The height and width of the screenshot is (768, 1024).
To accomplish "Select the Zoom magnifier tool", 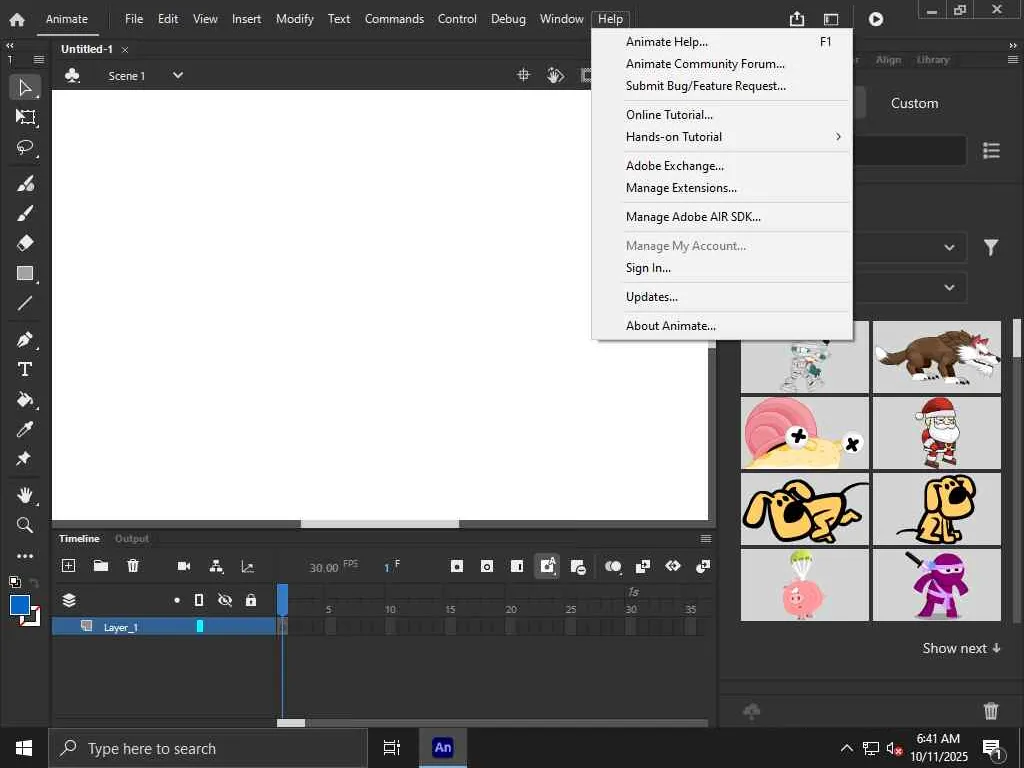I will [25, 525].
